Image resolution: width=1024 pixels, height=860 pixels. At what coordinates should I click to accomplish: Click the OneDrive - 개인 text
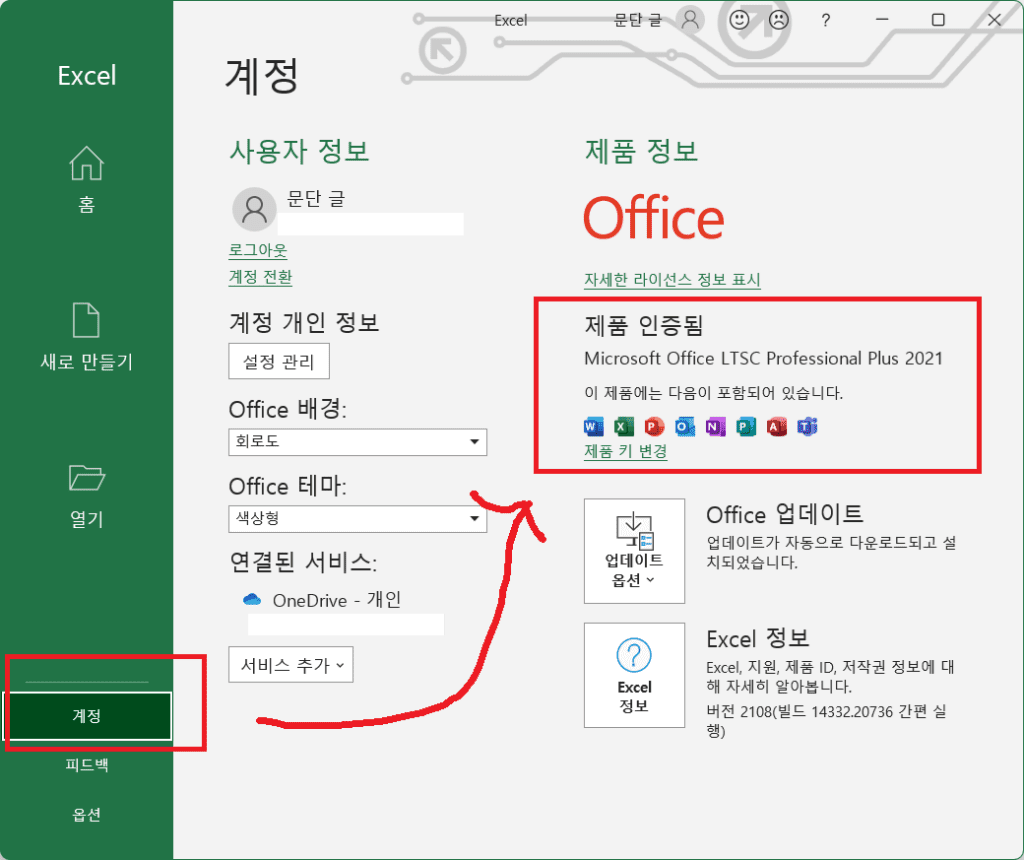pyautogui.click(x=336, y=600)
